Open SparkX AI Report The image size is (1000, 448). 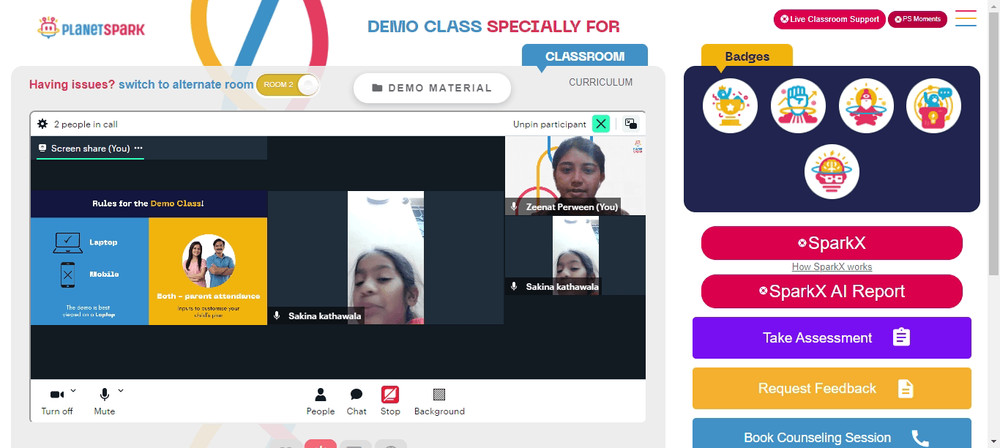[832, 291]
